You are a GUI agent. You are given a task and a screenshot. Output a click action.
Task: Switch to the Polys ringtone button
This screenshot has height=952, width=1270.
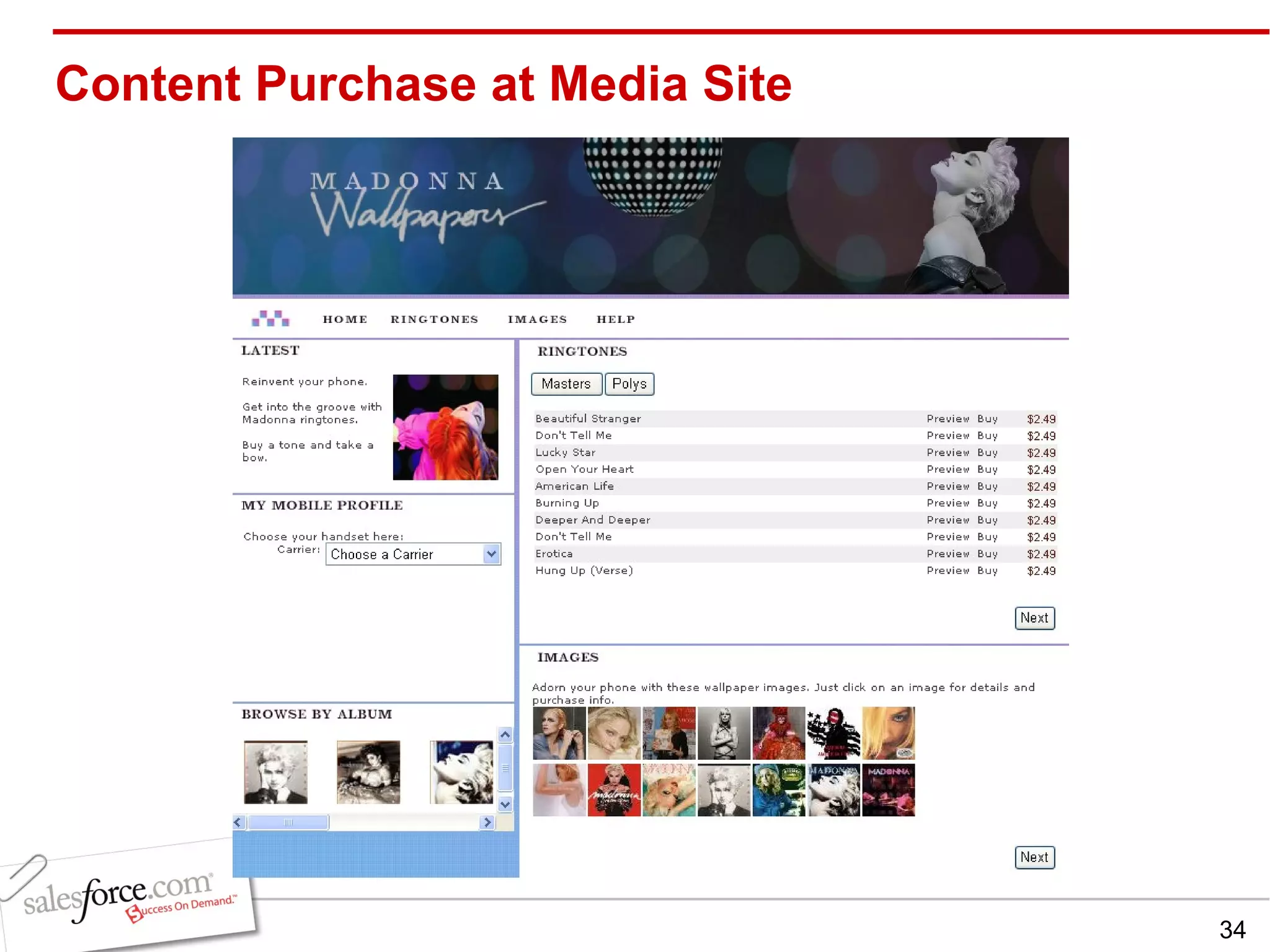point(629,384)
